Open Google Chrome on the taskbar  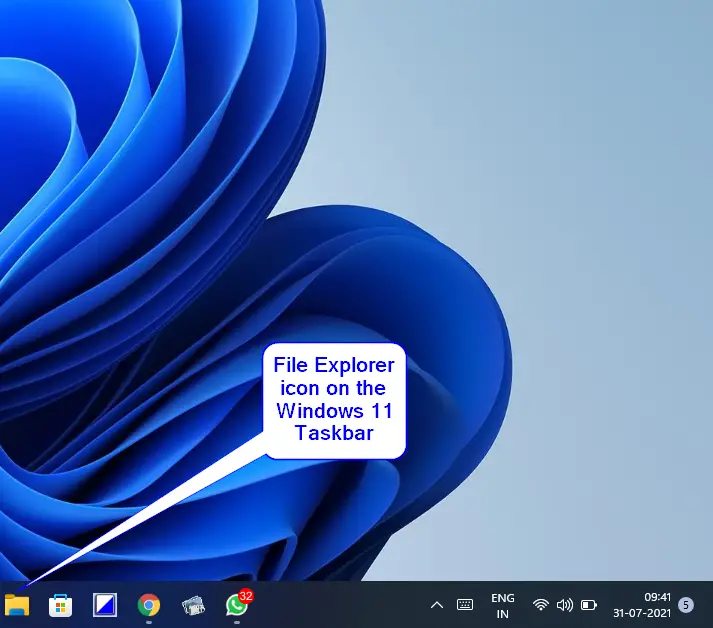click(x=149, y=605)
